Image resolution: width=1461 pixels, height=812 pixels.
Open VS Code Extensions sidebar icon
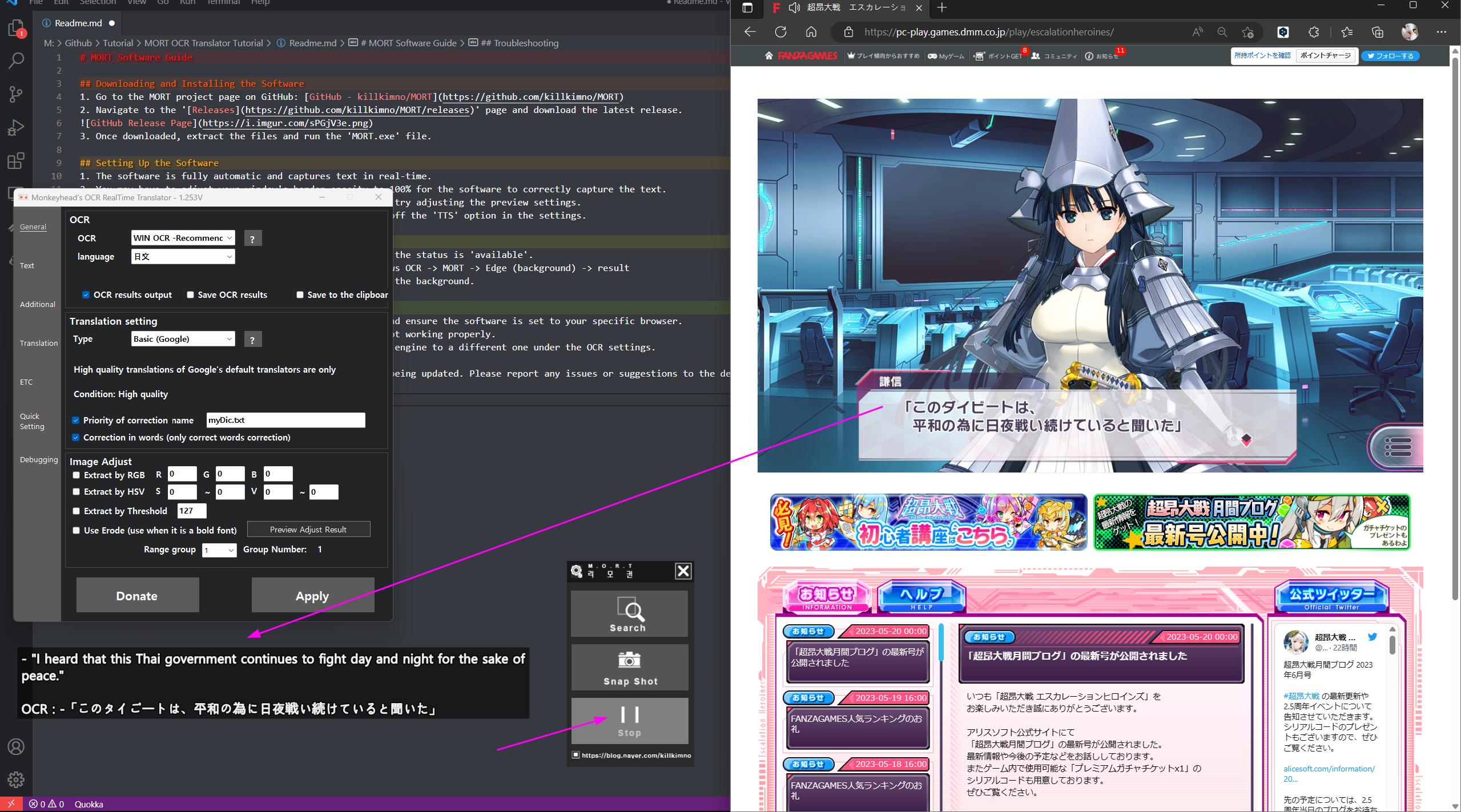coord(16,161)
